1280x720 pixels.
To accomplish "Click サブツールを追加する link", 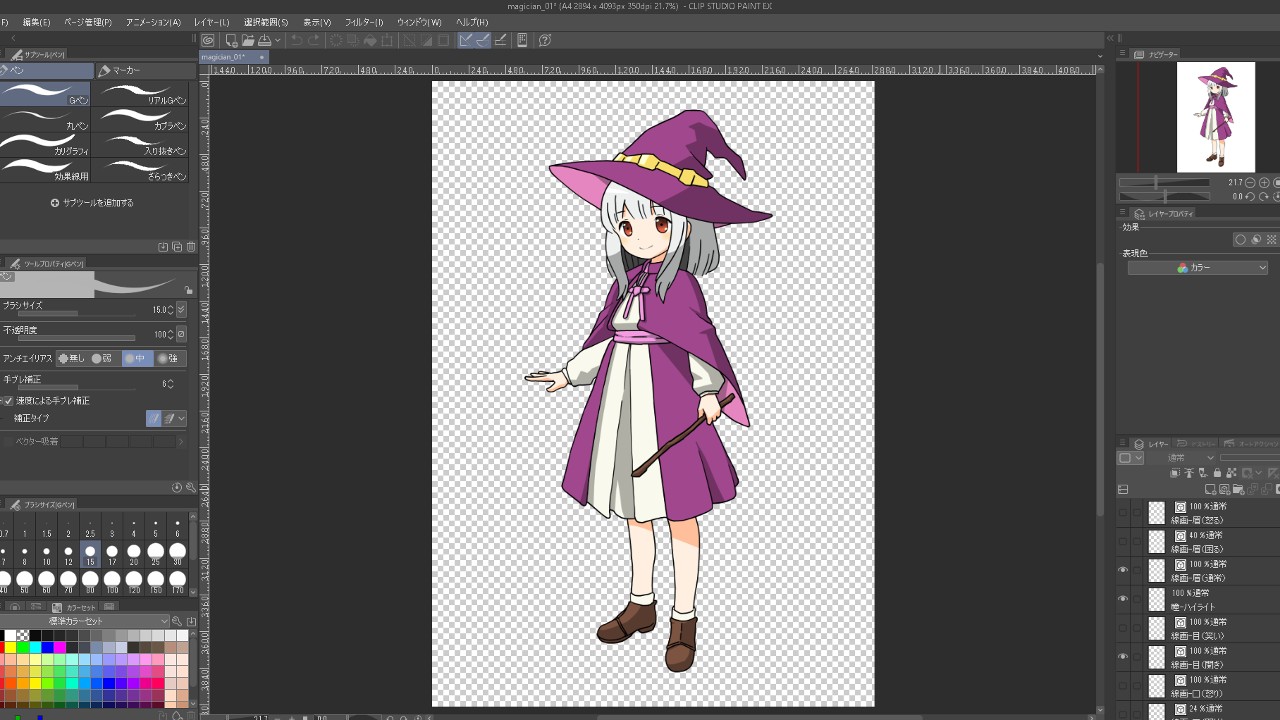I will (x=92, y=202).
